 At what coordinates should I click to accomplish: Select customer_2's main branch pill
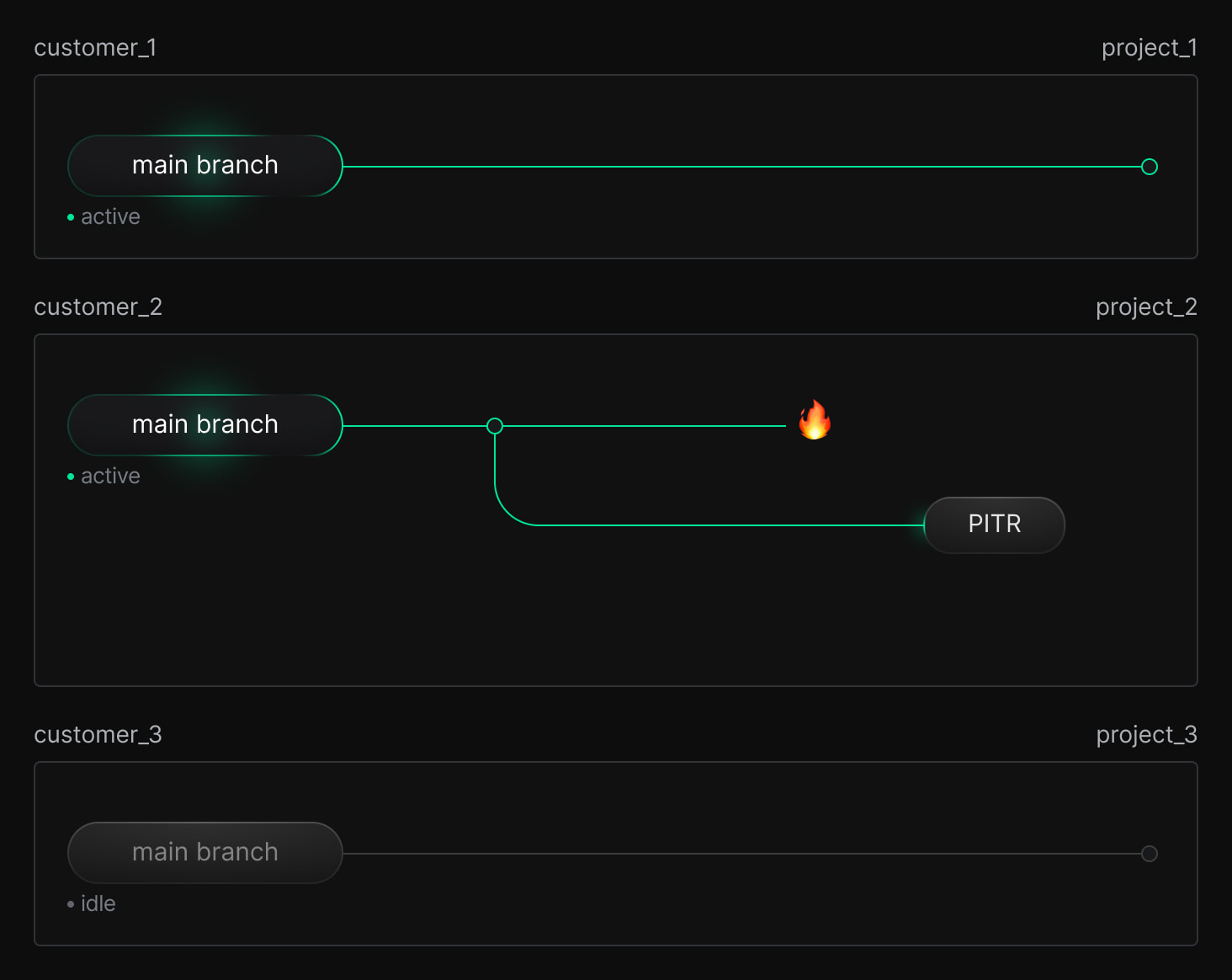(205, 425)
